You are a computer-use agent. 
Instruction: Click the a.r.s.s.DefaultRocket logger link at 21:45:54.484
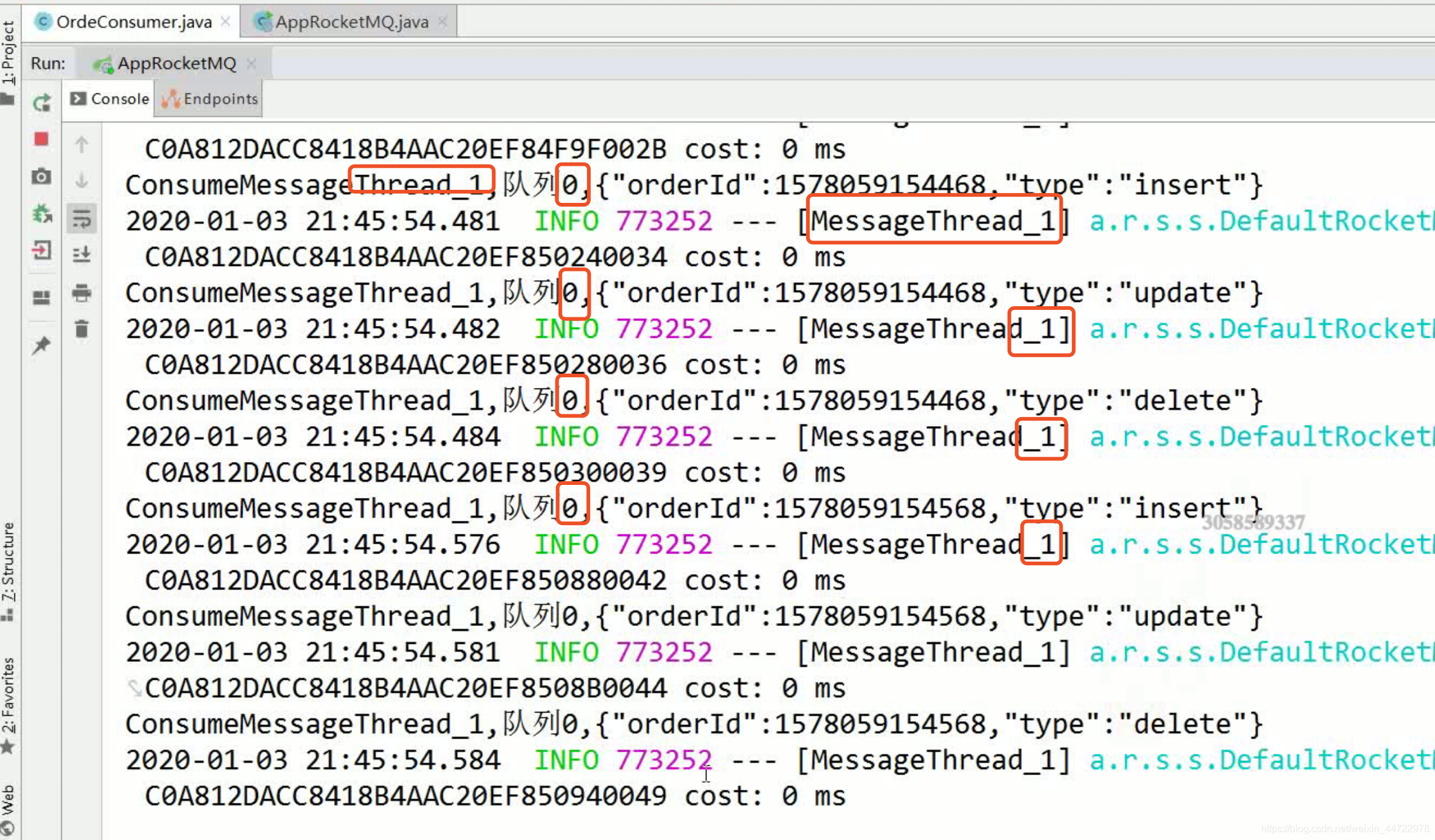point(1261,437)
